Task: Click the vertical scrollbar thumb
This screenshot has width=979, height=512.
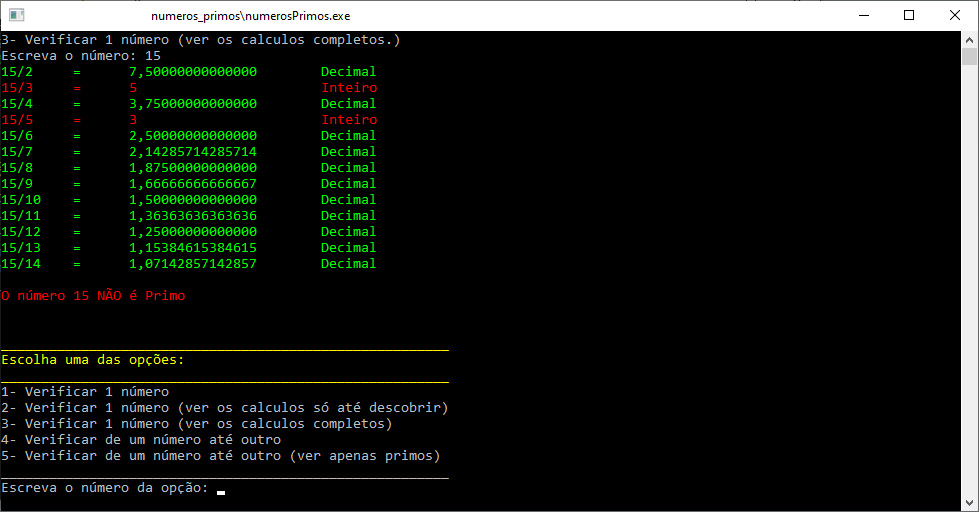Action: pyautogui.click(x=969, y=56)
